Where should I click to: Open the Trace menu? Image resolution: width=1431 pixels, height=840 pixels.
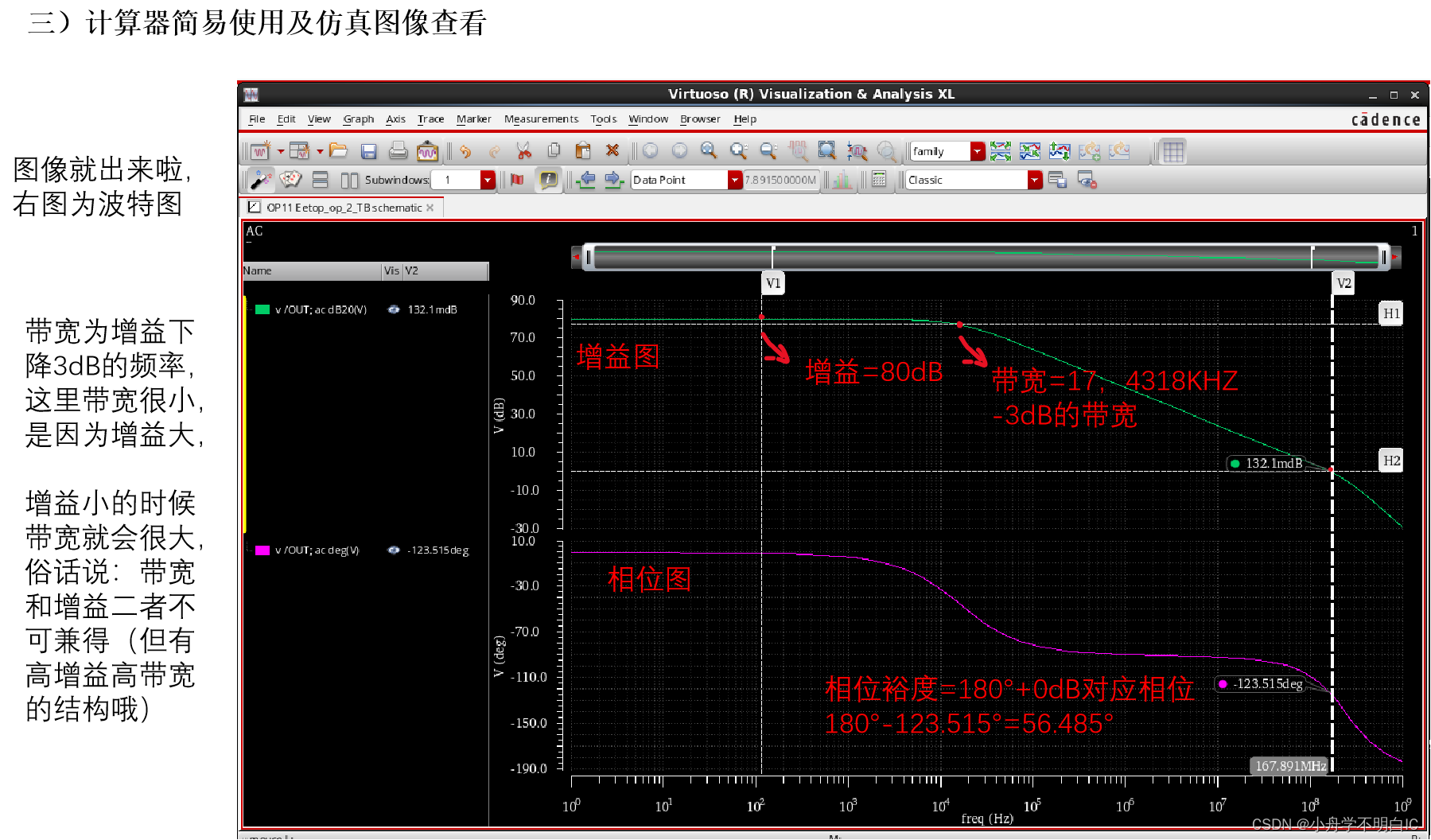coord(430,119)
